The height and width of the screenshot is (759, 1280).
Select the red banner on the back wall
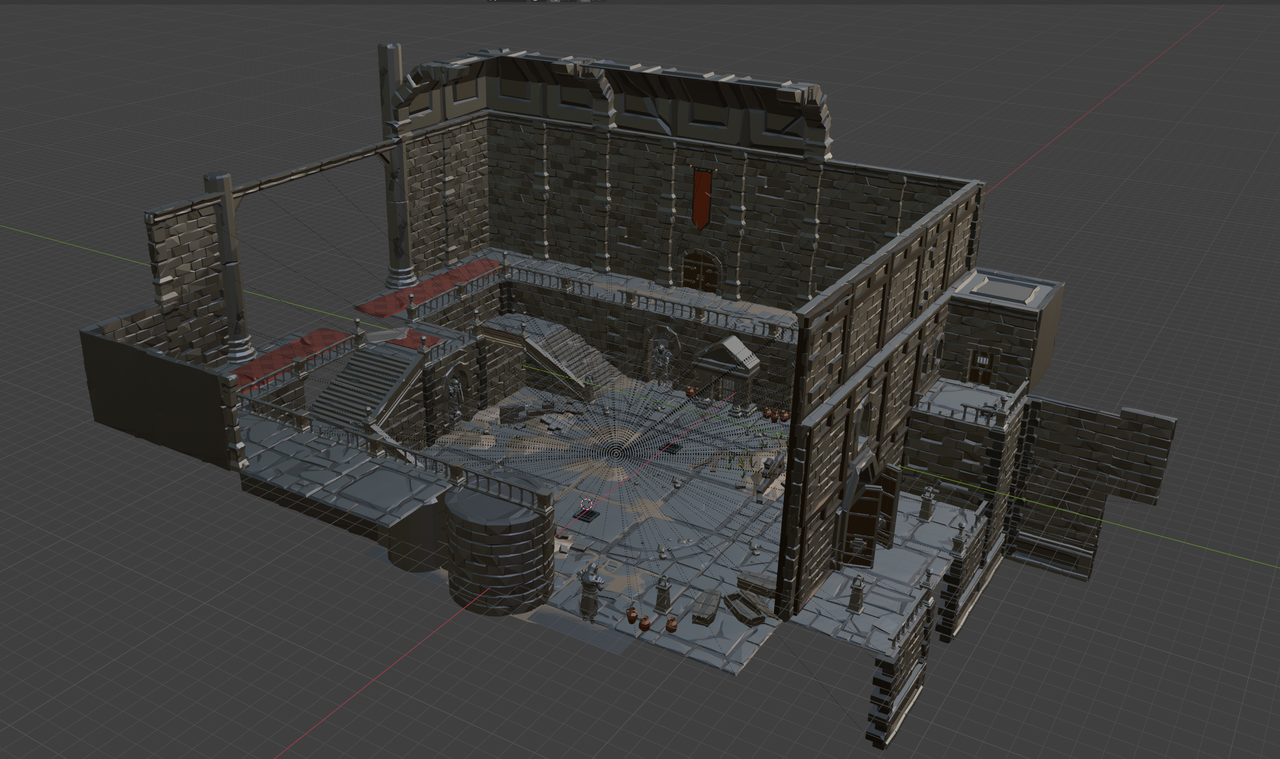[702, 196]
